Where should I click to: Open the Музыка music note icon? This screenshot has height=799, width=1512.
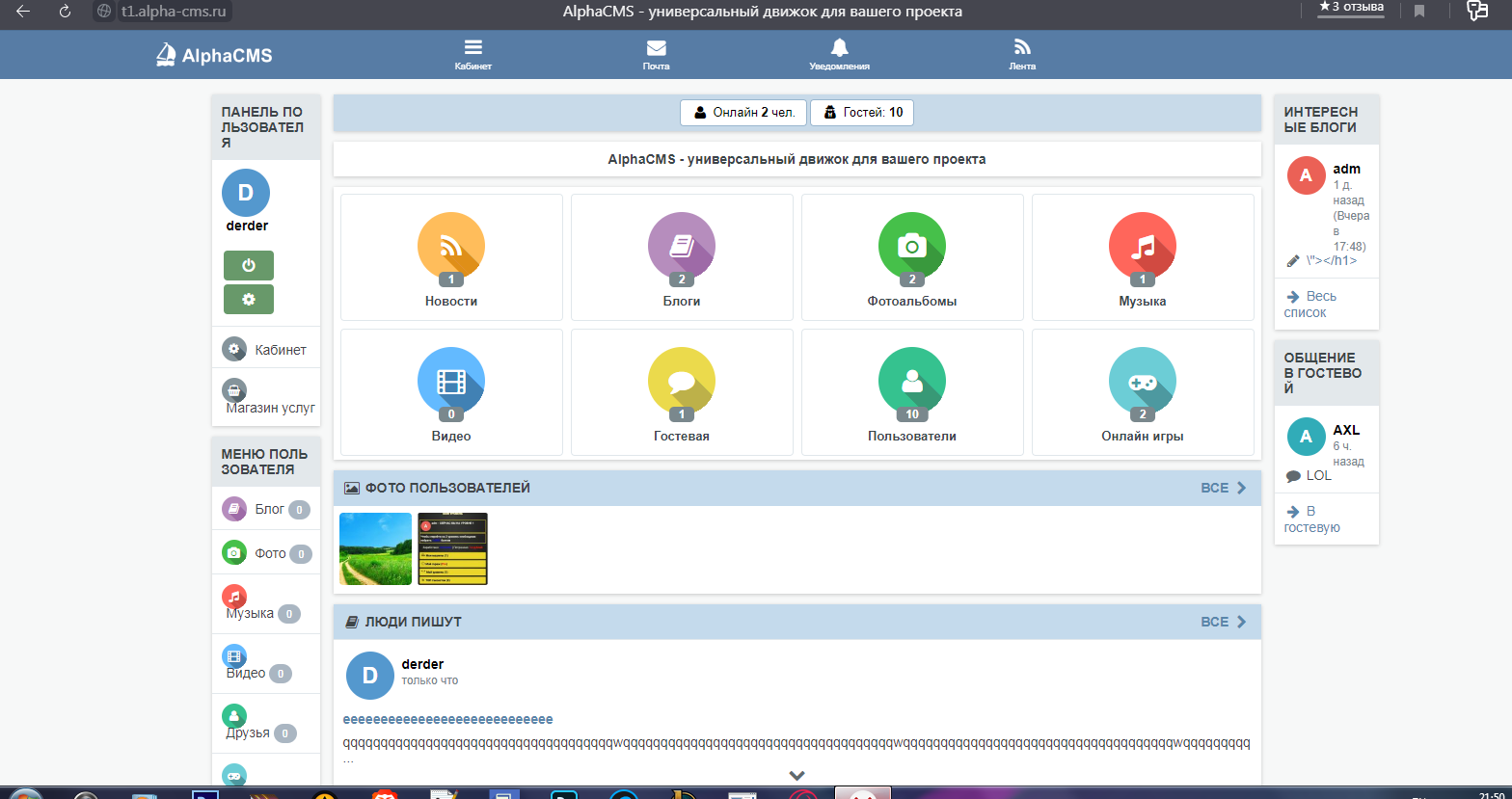(1142, 246)
